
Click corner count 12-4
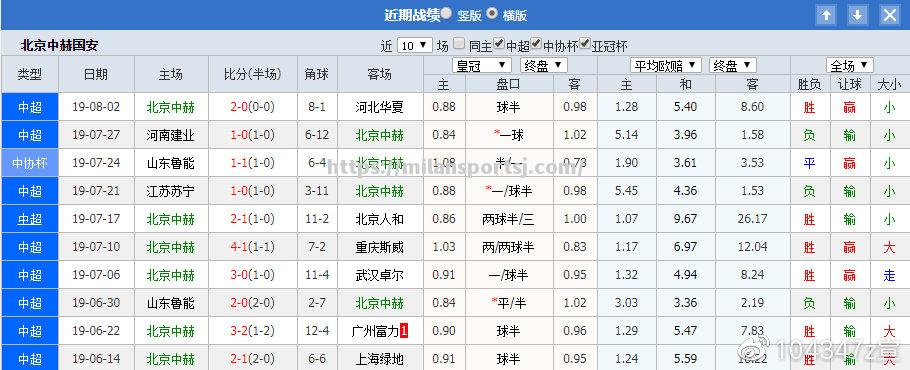click(x=317, y=331)
